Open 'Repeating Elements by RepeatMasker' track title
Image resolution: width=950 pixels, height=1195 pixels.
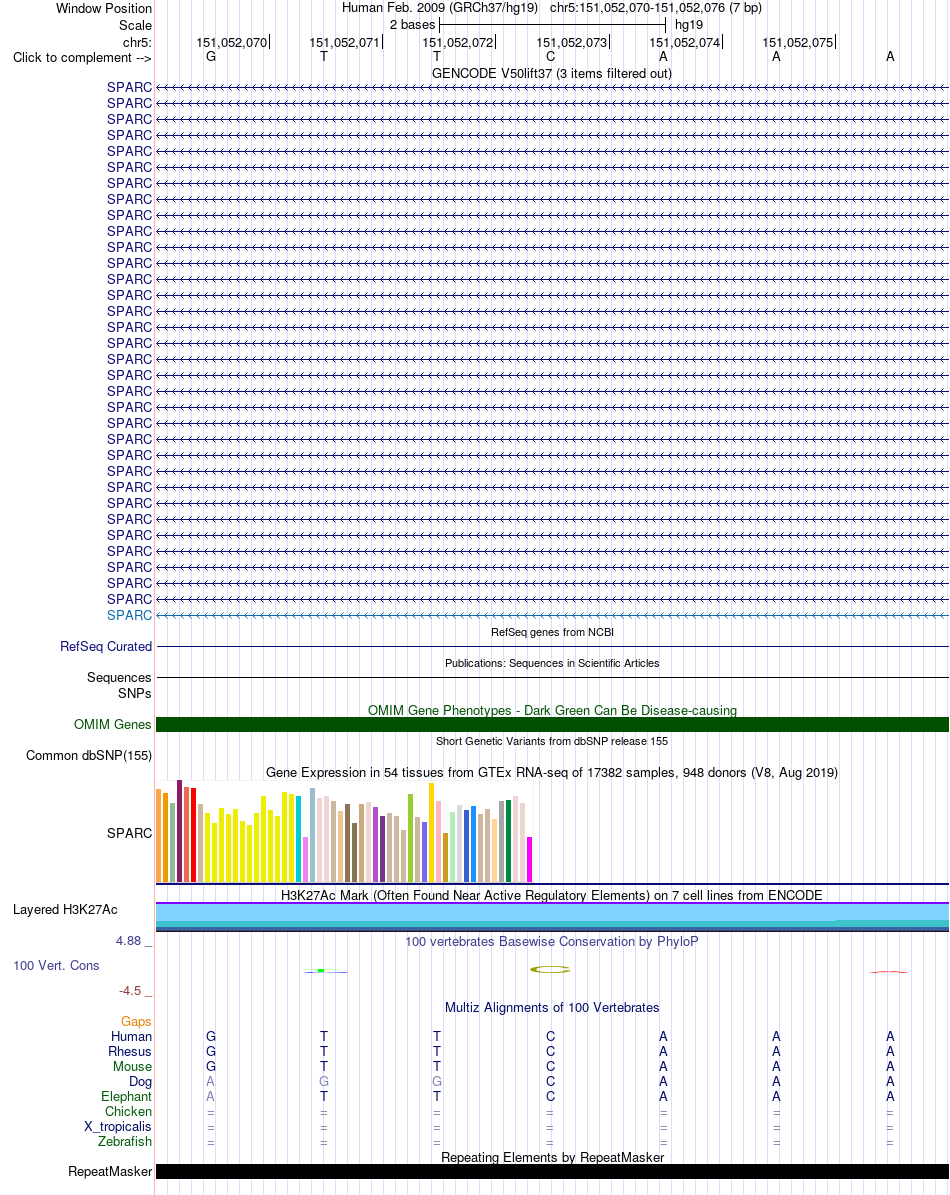[552, 1158]
